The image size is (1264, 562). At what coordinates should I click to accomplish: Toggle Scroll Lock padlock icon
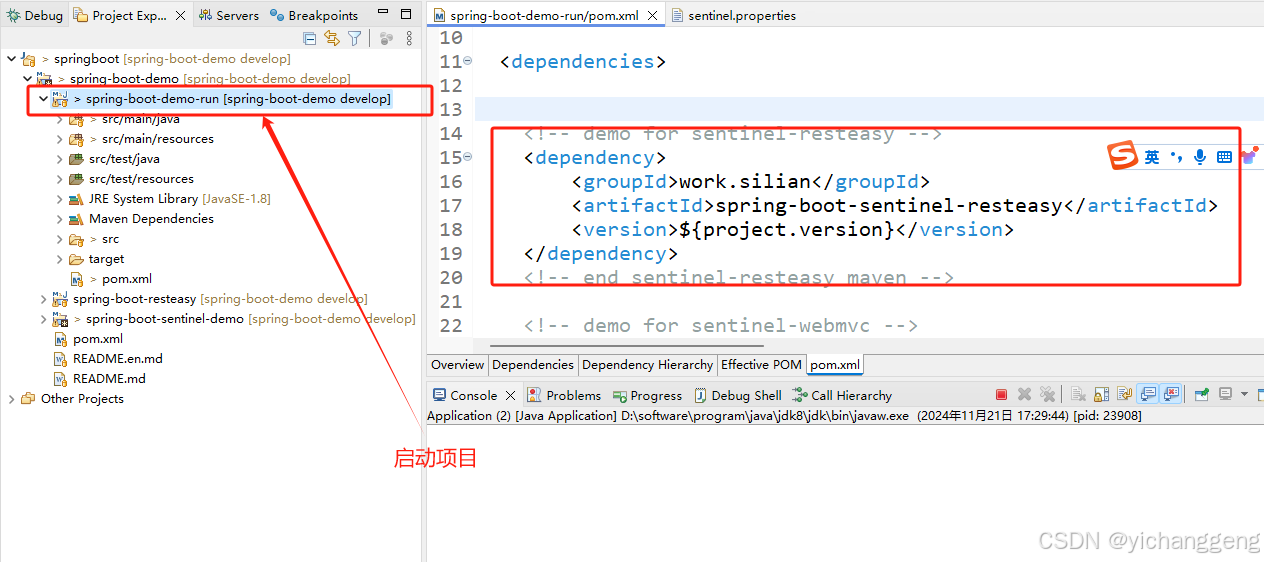click(1101, 395)
